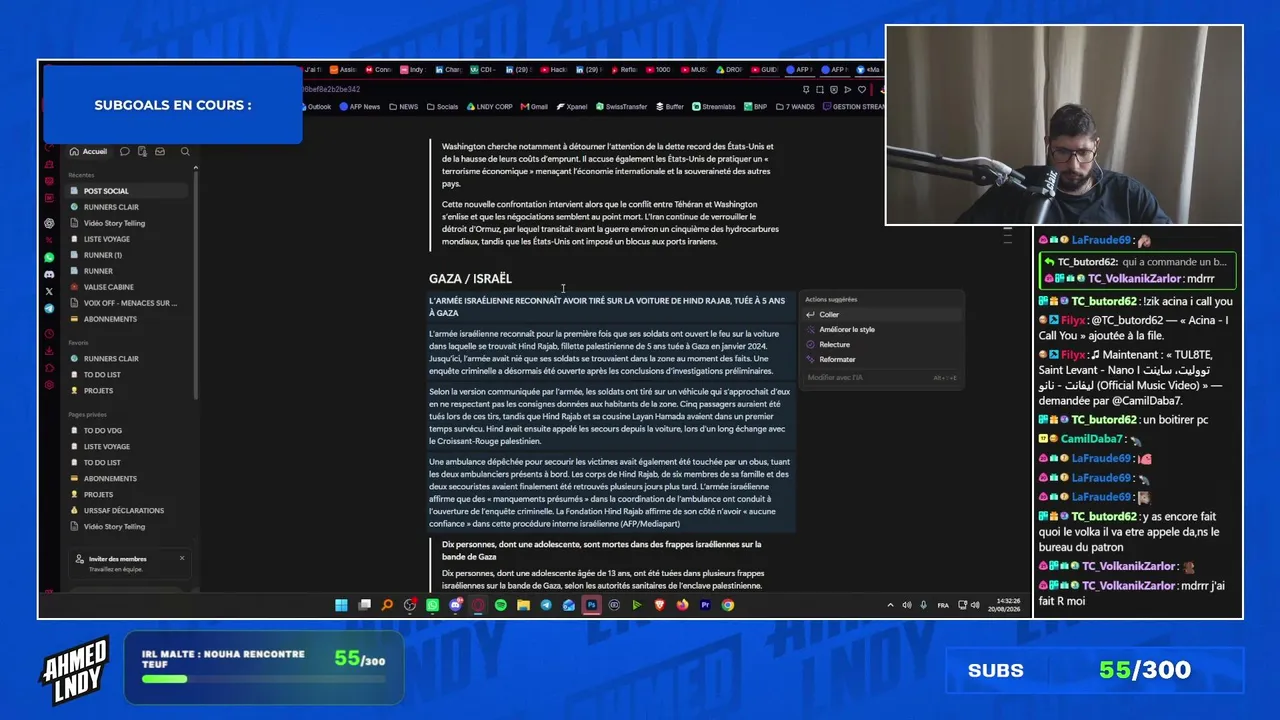Image resolution: width=1280 pixels, height=720 pixels.
Task: Open the LISTE VOYAGE page under Récentes
Action: 128,239
